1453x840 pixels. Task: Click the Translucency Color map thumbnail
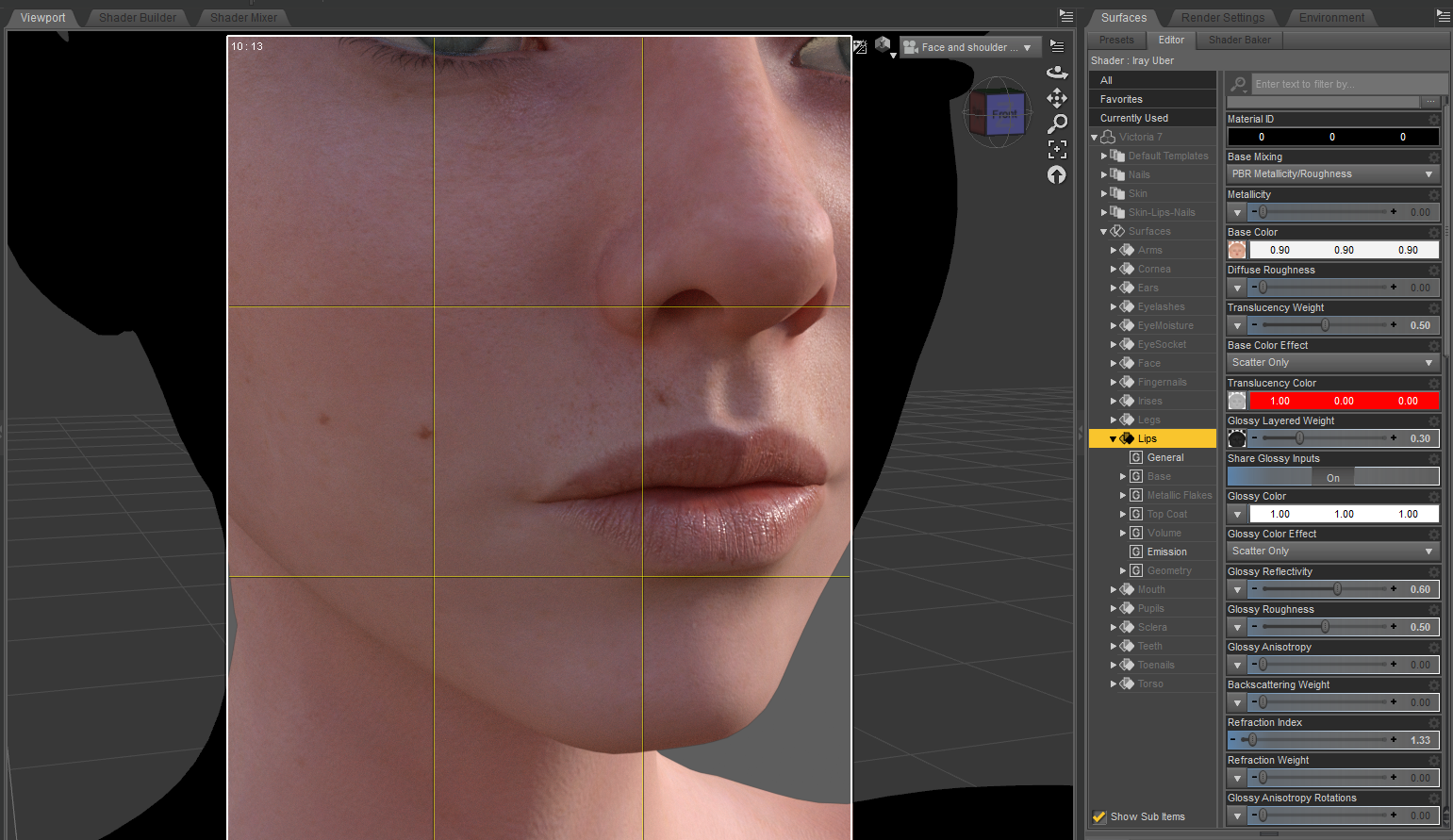pyautogui.click(x=1237, y=401)
